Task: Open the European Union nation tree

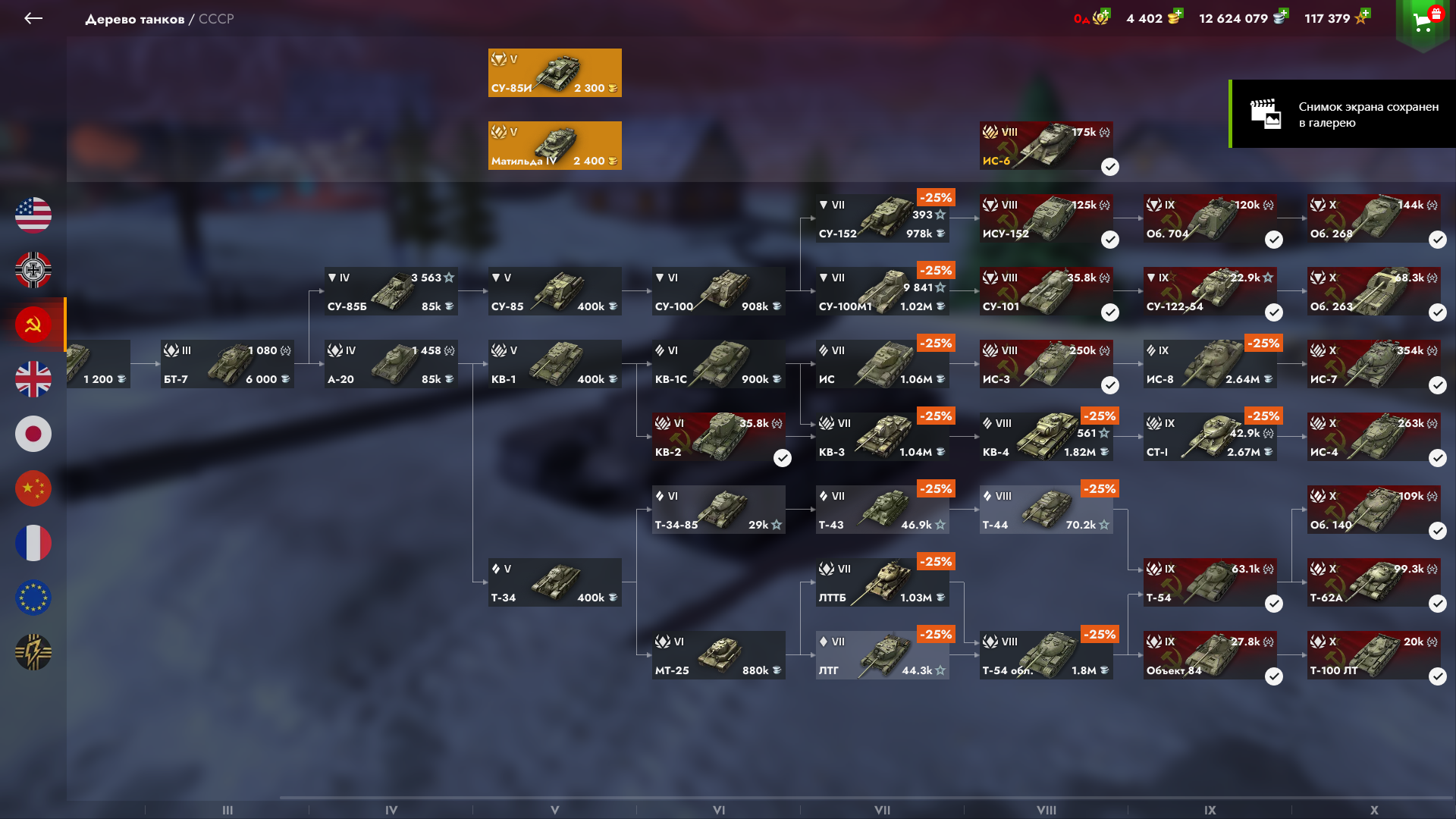Action: (x=33, y=598)
